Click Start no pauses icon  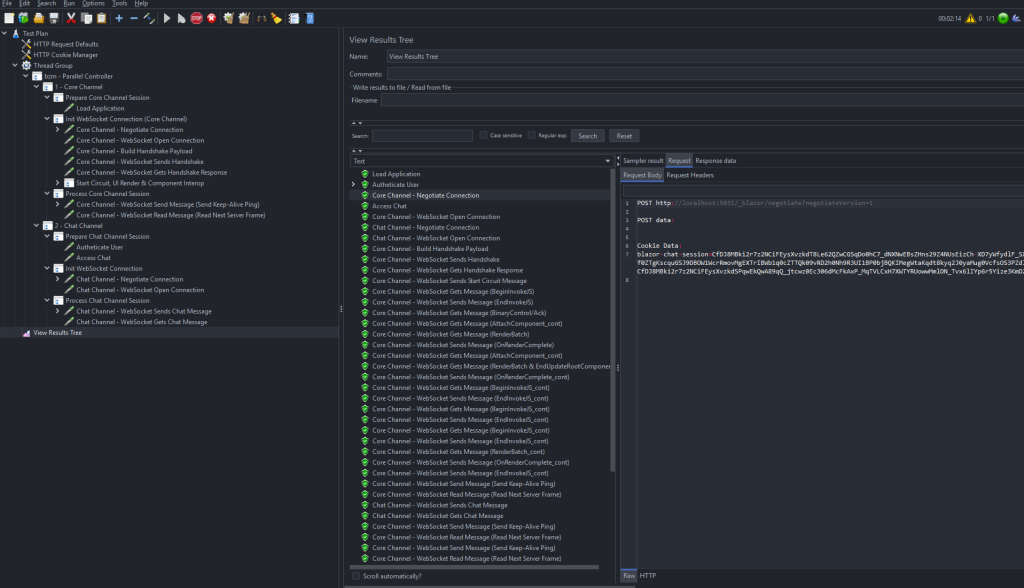pos(182,18)
